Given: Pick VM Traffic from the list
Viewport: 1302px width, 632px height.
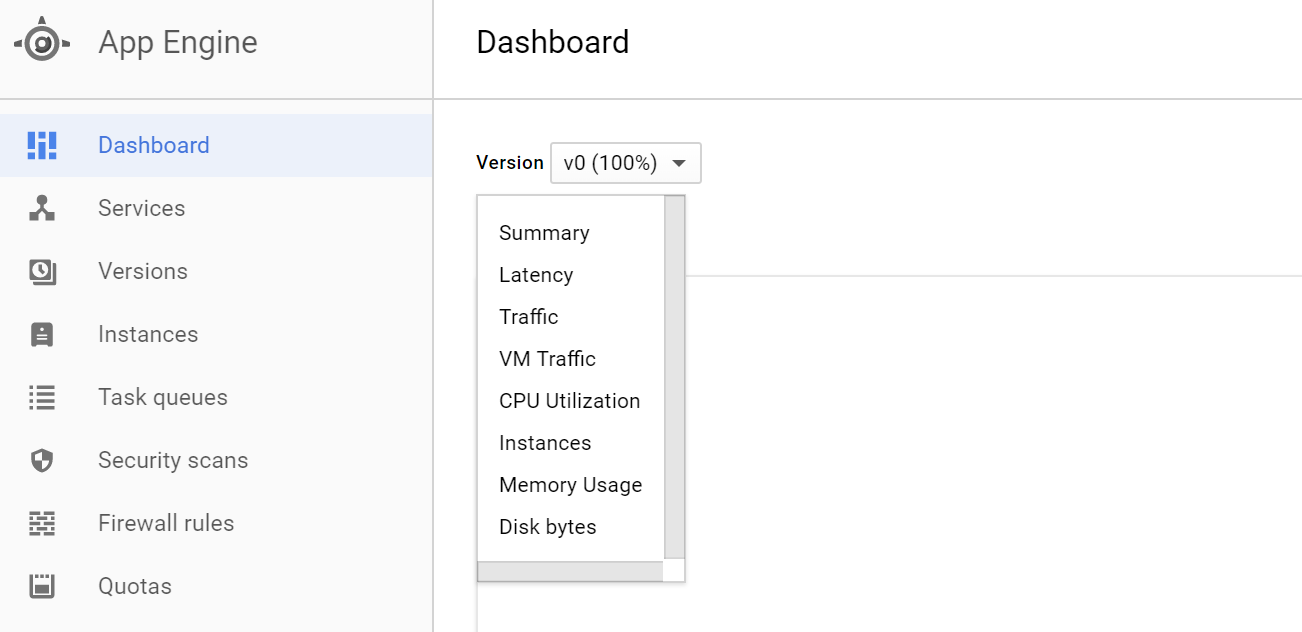Looking at the screenshot, I should tap(547, 359).
